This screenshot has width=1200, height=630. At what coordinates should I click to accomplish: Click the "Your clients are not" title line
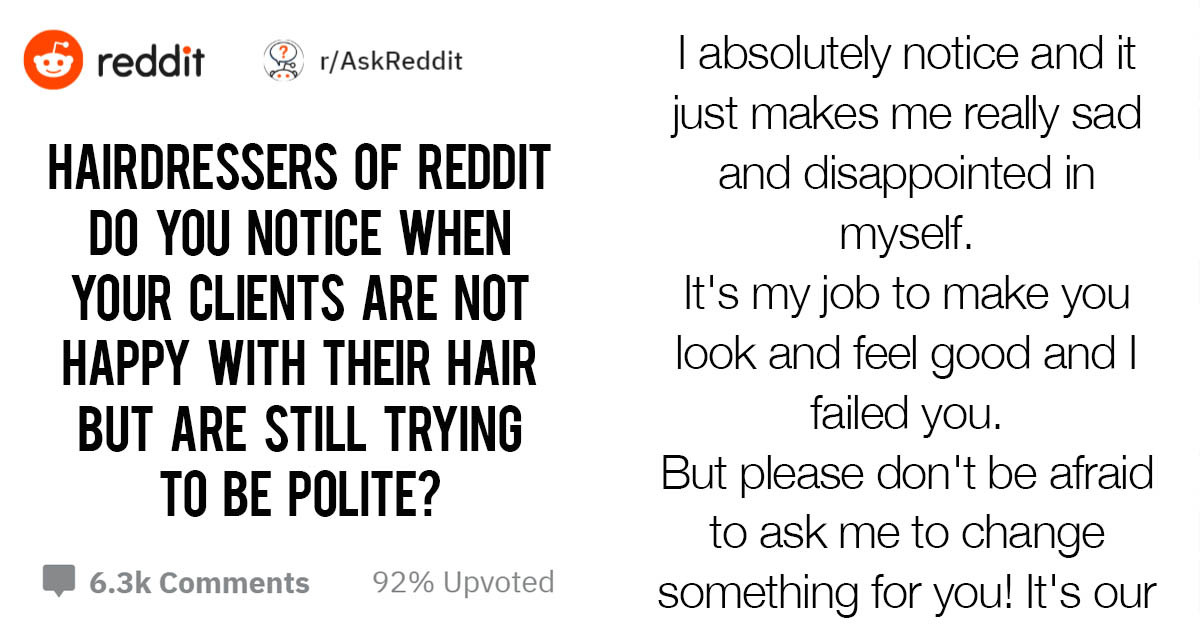[299, 303]
